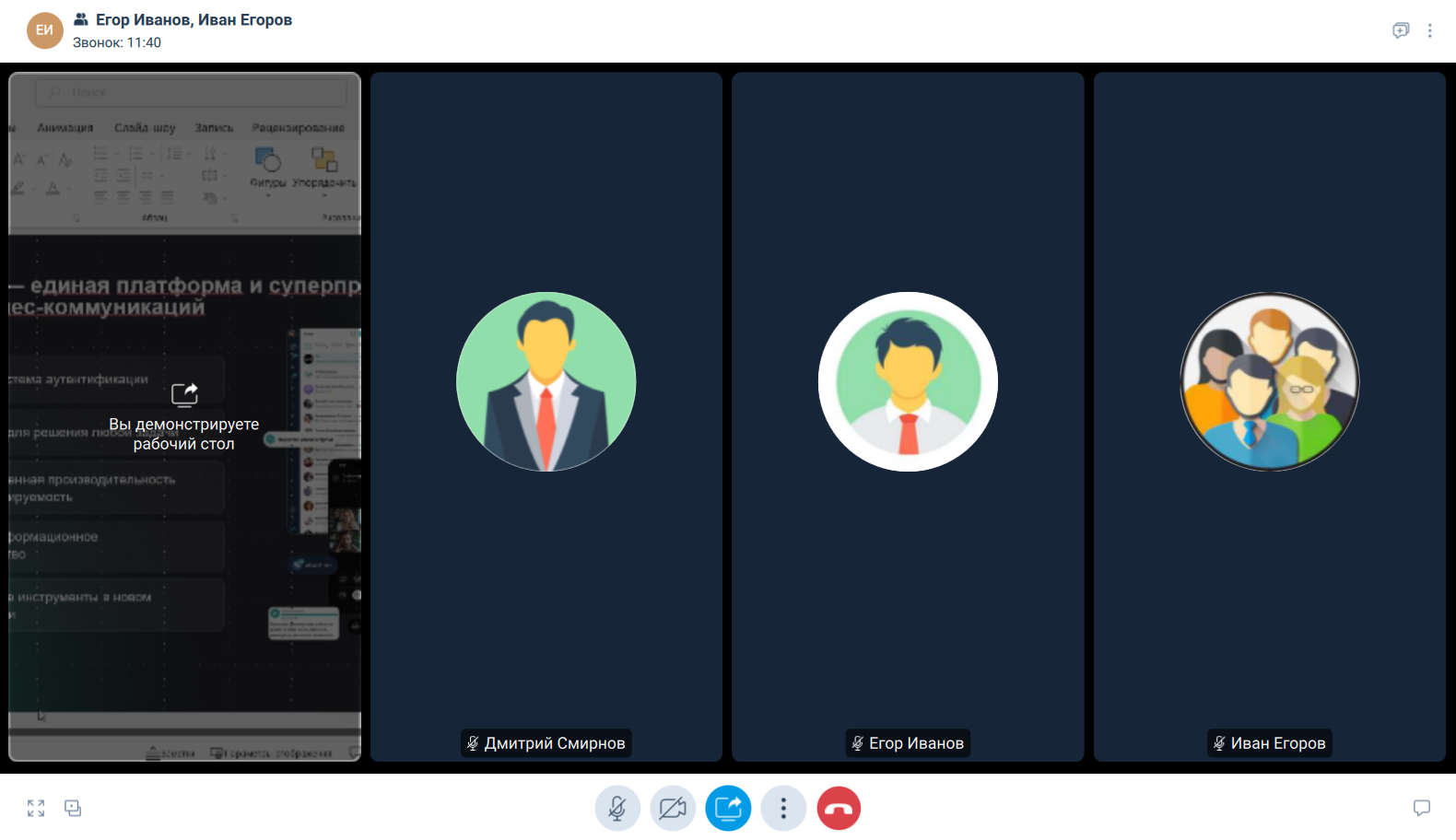
Task: Click the ЕИ group avatar
Action: [x=44, y=30]
